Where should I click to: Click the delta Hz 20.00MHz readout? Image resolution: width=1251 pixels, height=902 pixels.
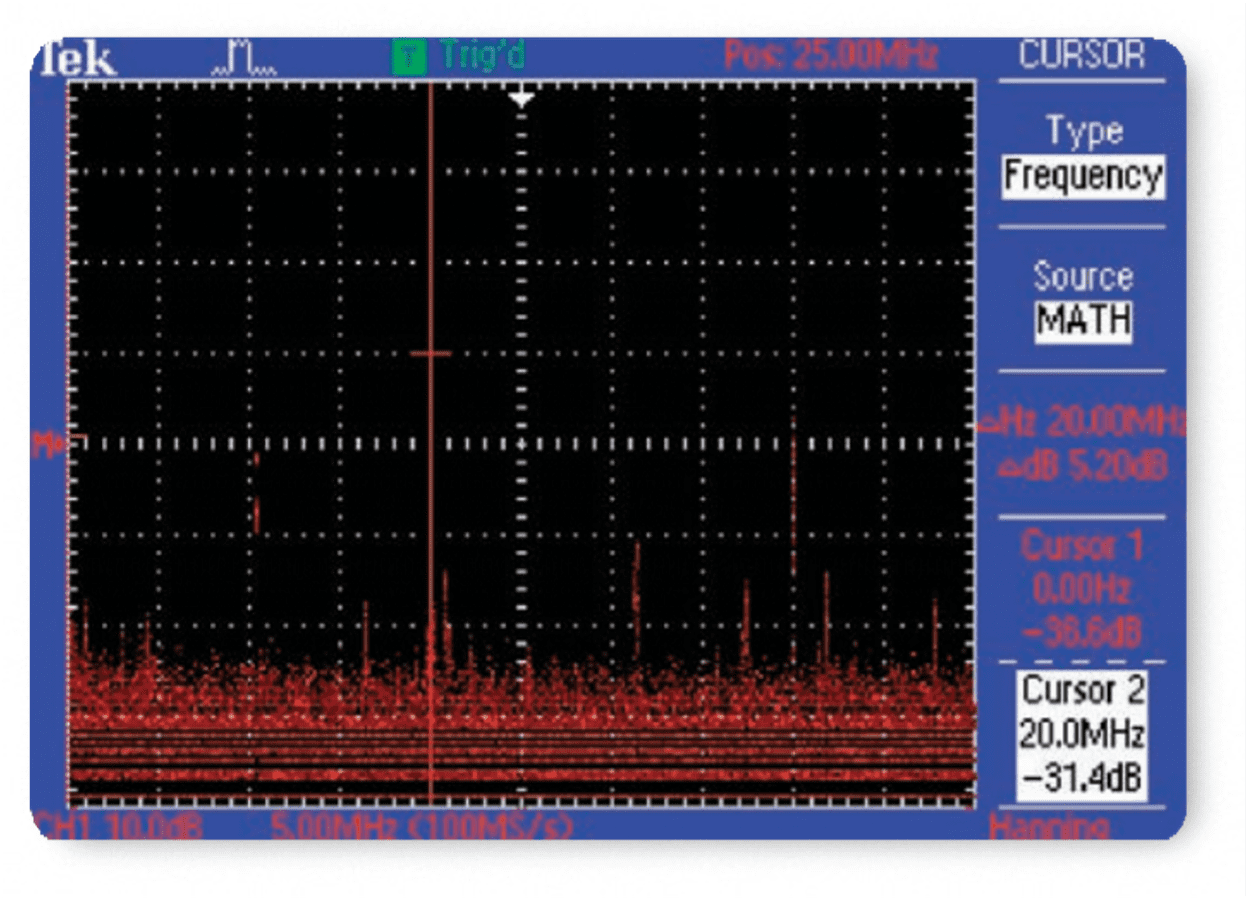(x=1082, y=422)
